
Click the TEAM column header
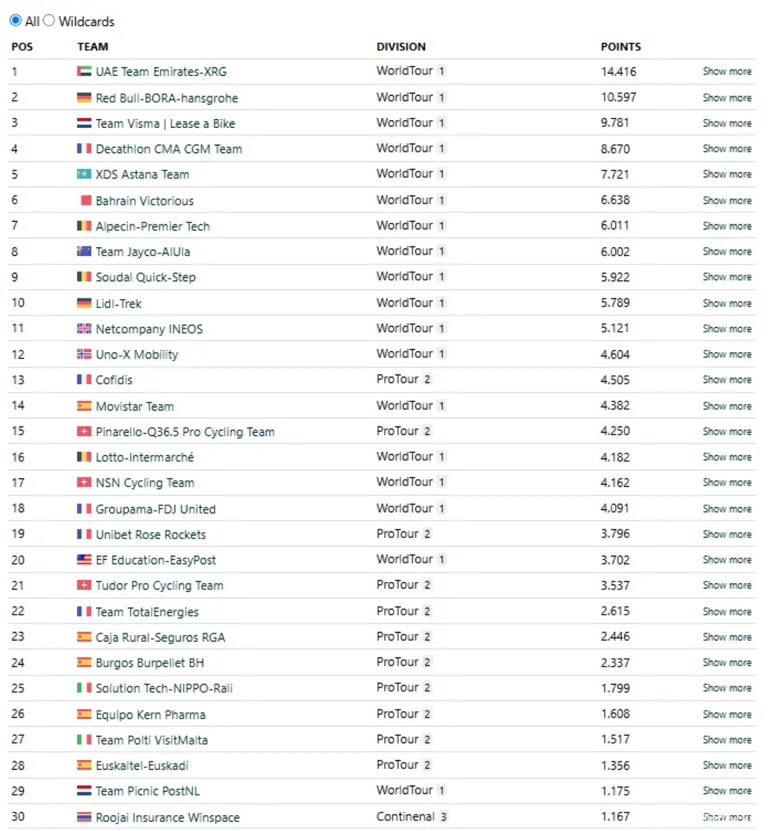pos(93,47)
